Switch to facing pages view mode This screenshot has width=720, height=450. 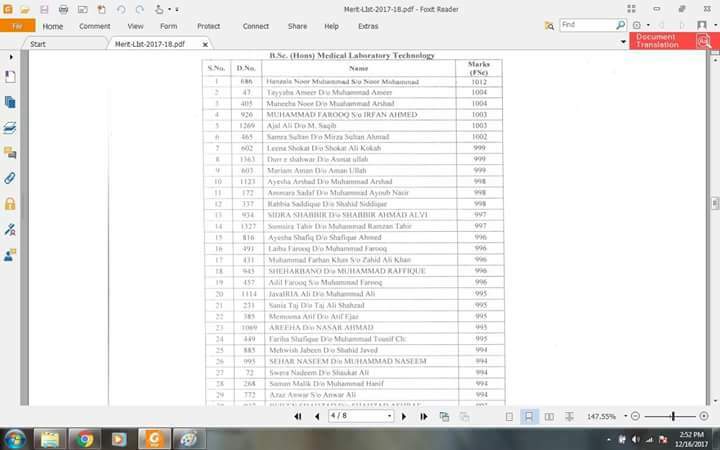(x=549, y=416)
